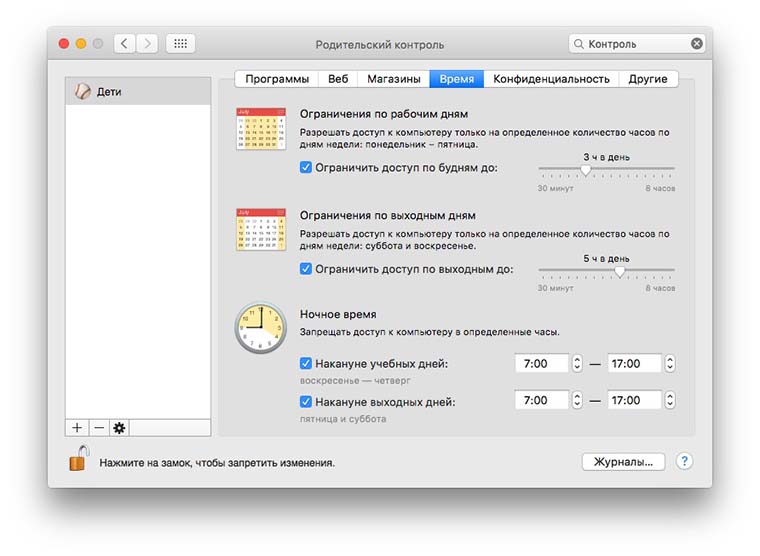
Task: Toggle Ограничить доступ по будням checkbox
Action: tap(305, 168)
